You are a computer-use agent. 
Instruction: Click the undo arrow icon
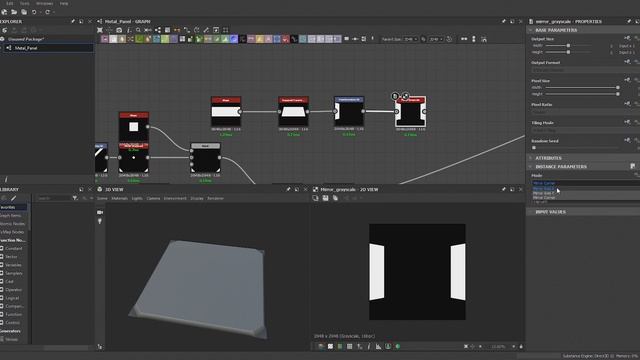(34, 12)
